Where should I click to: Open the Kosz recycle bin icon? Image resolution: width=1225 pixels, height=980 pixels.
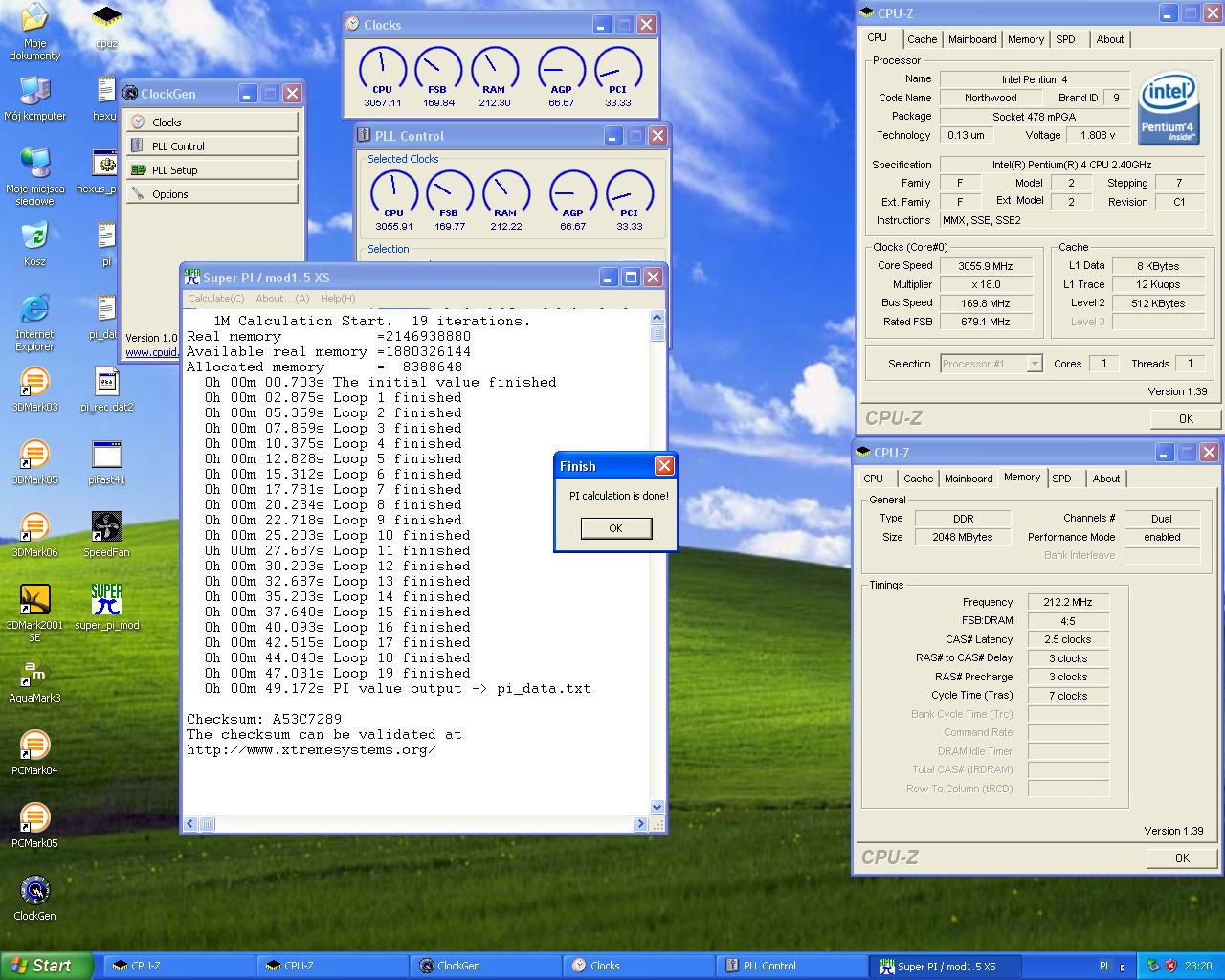pos(34,244)
